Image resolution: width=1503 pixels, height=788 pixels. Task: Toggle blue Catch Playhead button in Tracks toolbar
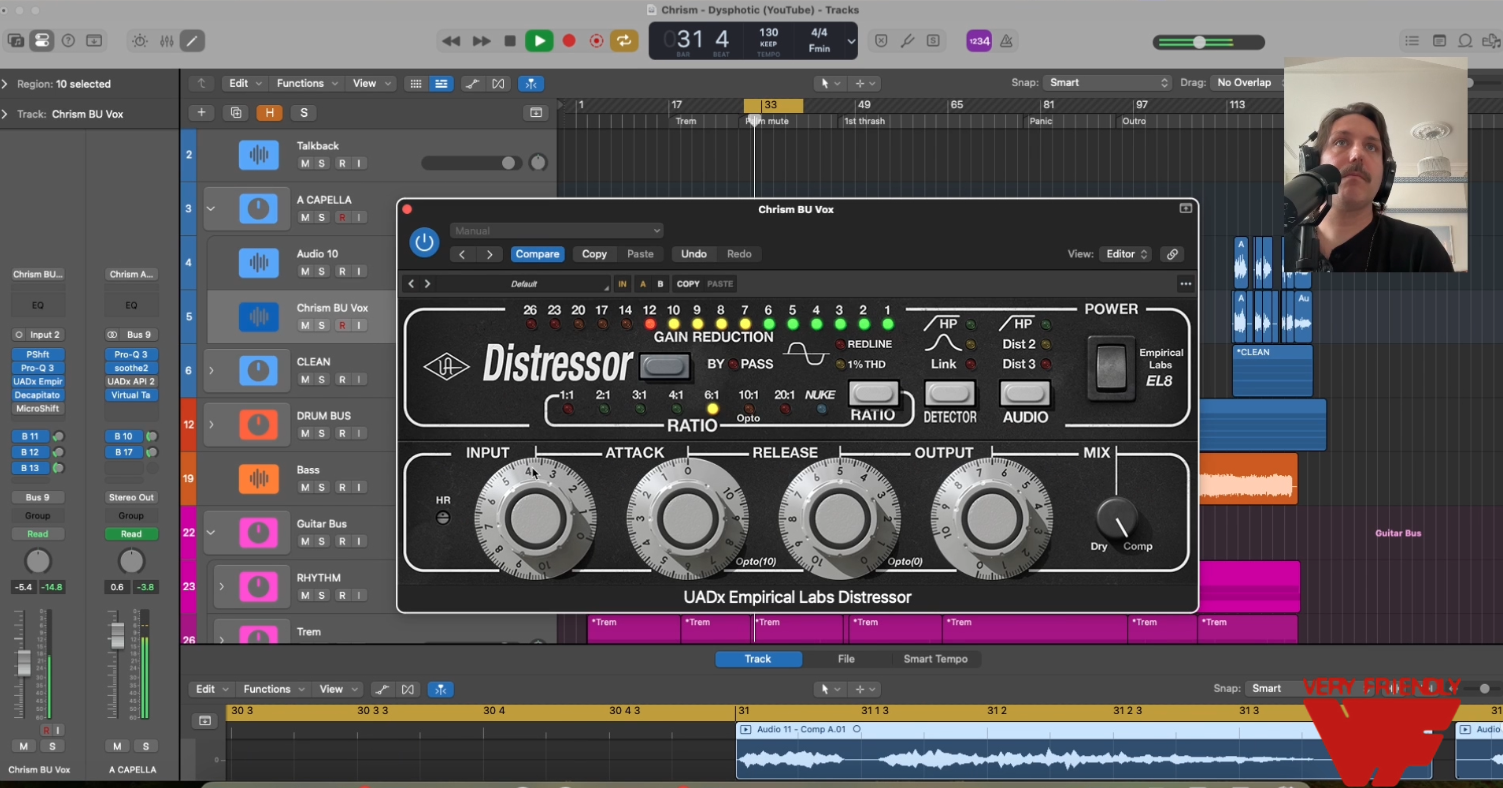coord(531,84)
